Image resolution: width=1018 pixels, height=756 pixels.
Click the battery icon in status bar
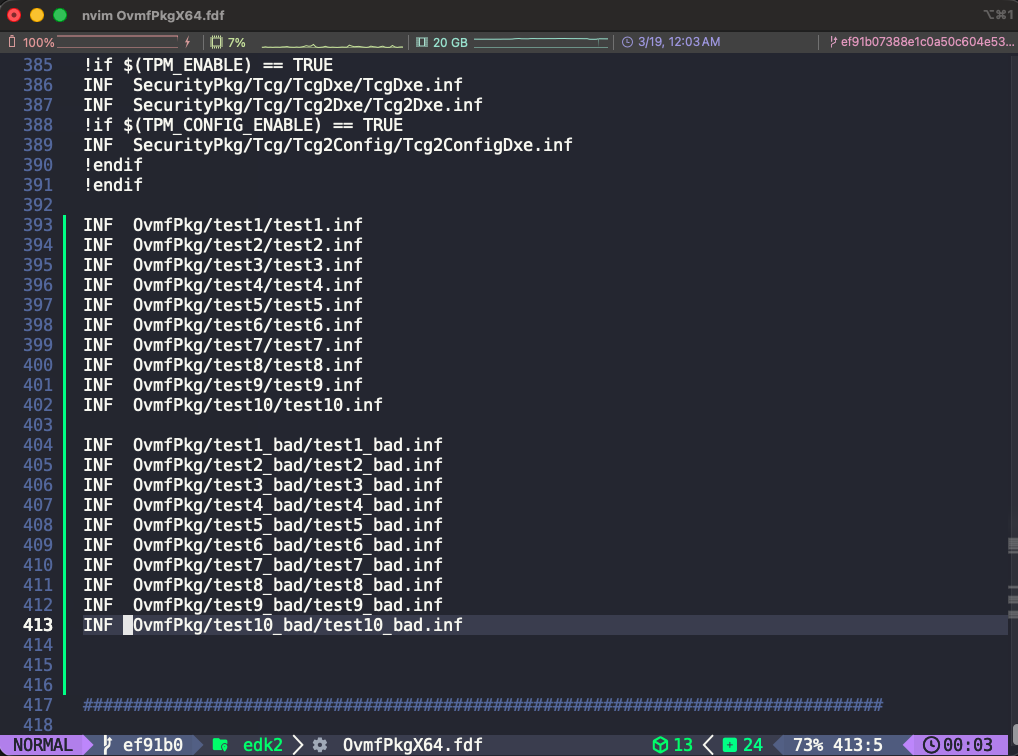(12, 43)
